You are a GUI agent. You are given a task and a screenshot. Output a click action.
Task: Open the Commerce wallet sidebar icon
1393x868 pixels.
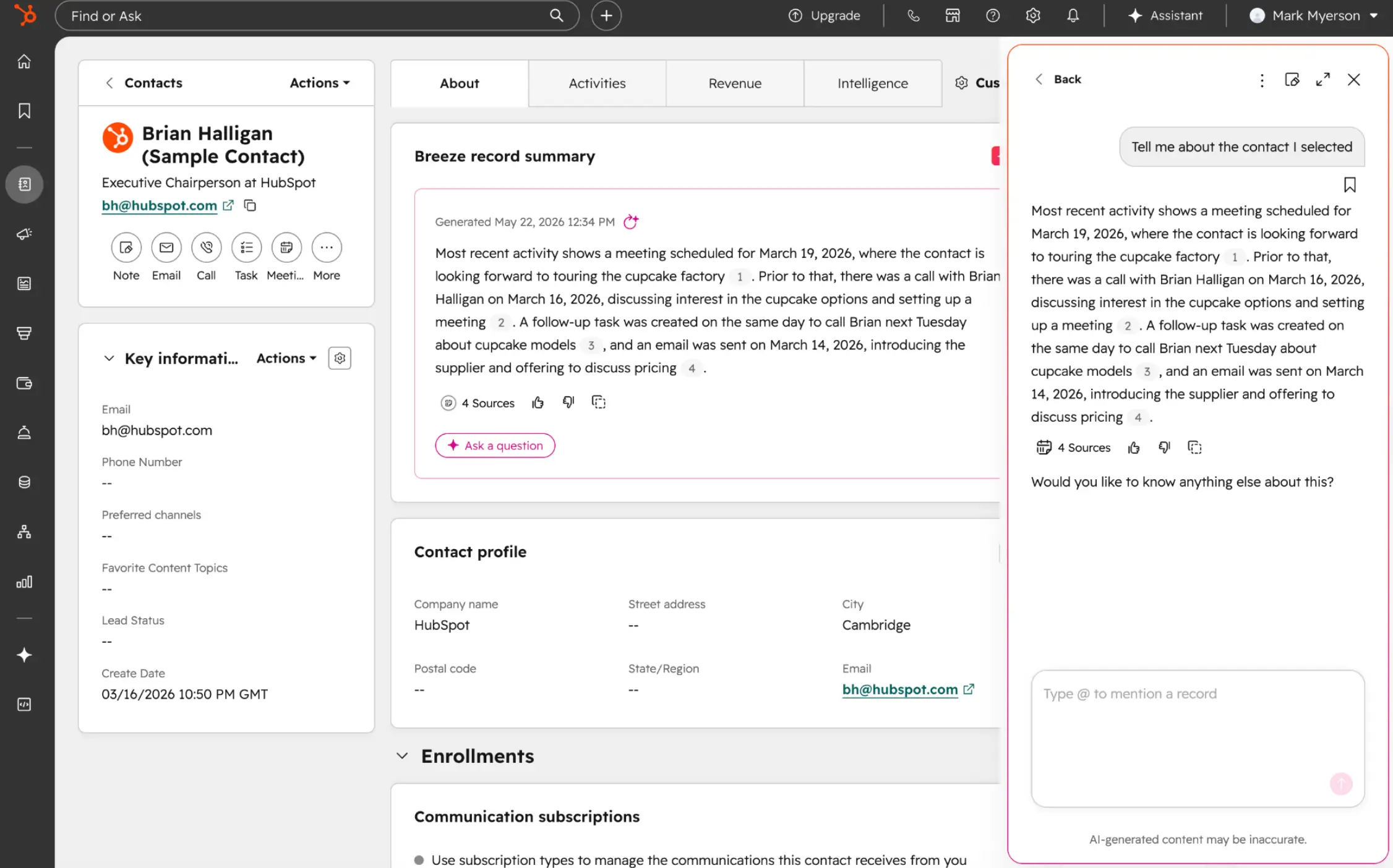24,383
